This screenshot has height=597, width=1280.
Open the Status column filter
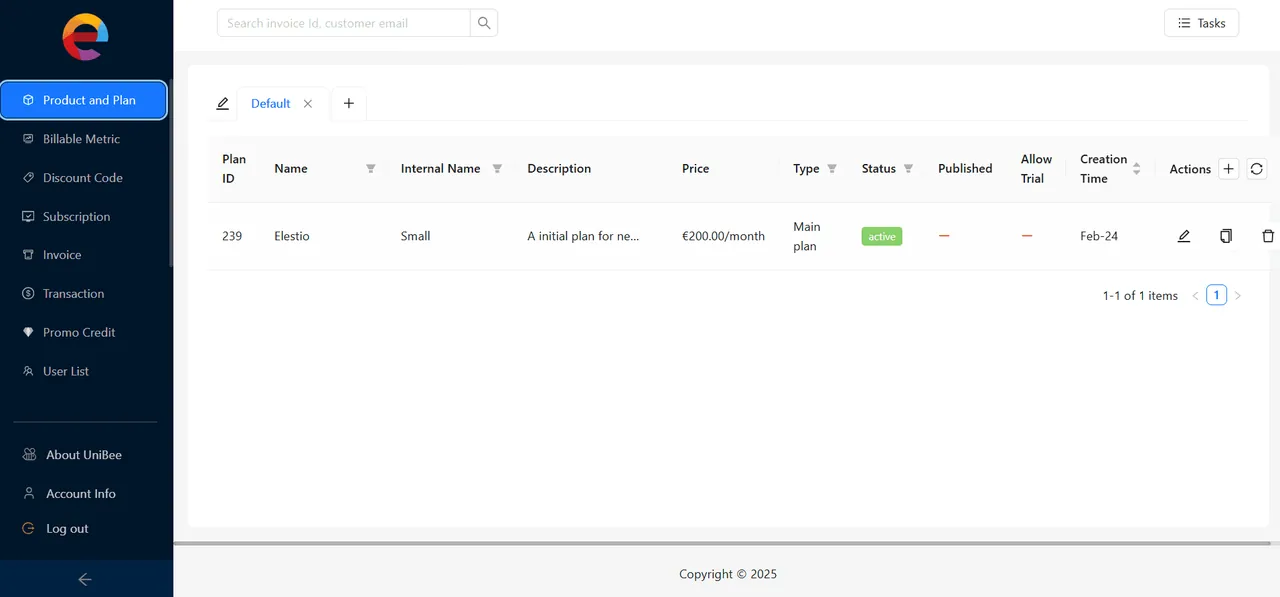click(x=908, y=169)
